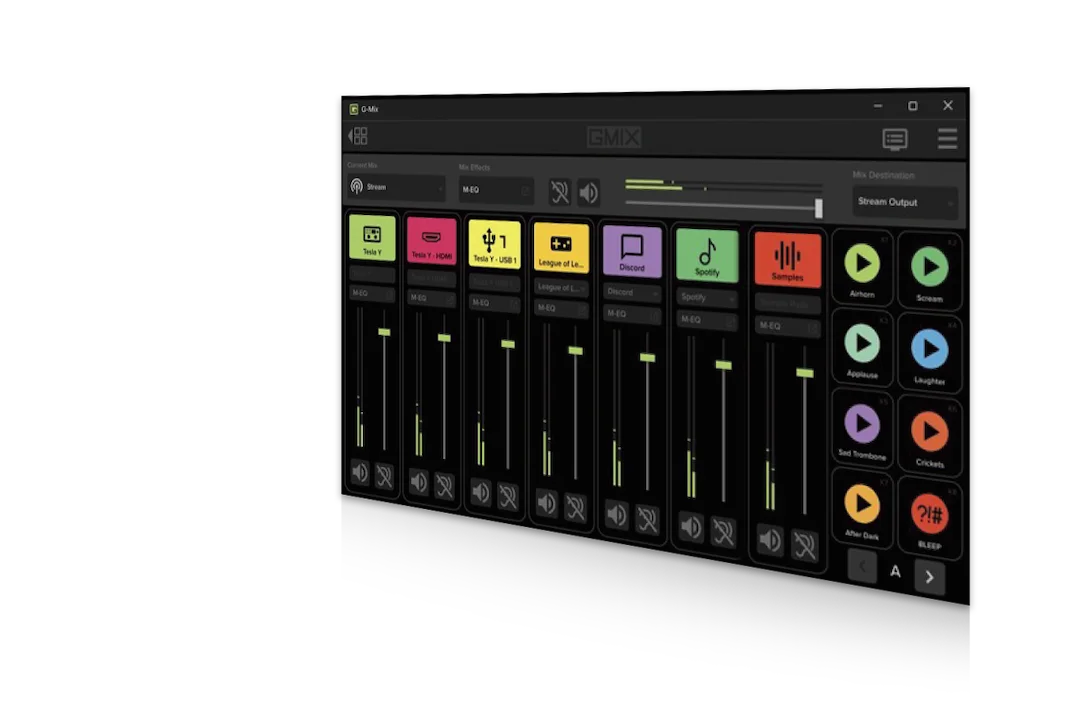
Task: Select the League of Legends channel tile
Action: click(x=561, y=247)
